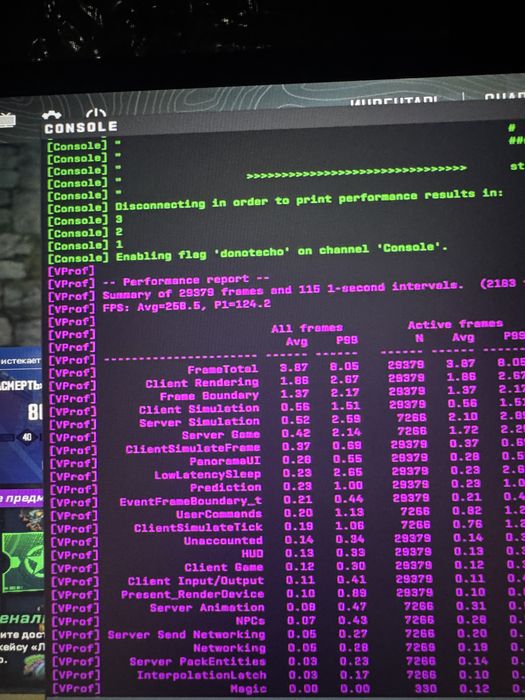Click the Client Input/Output row label
525x700 pixels.
tap(196, 581)
